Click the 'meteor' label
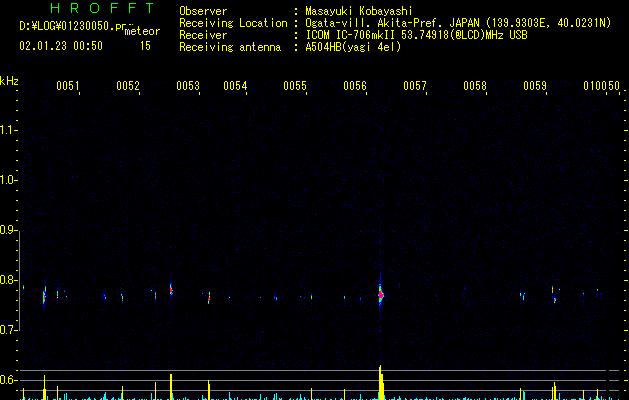The height and width of the screenshot is (400, 629). pos(142,31)
